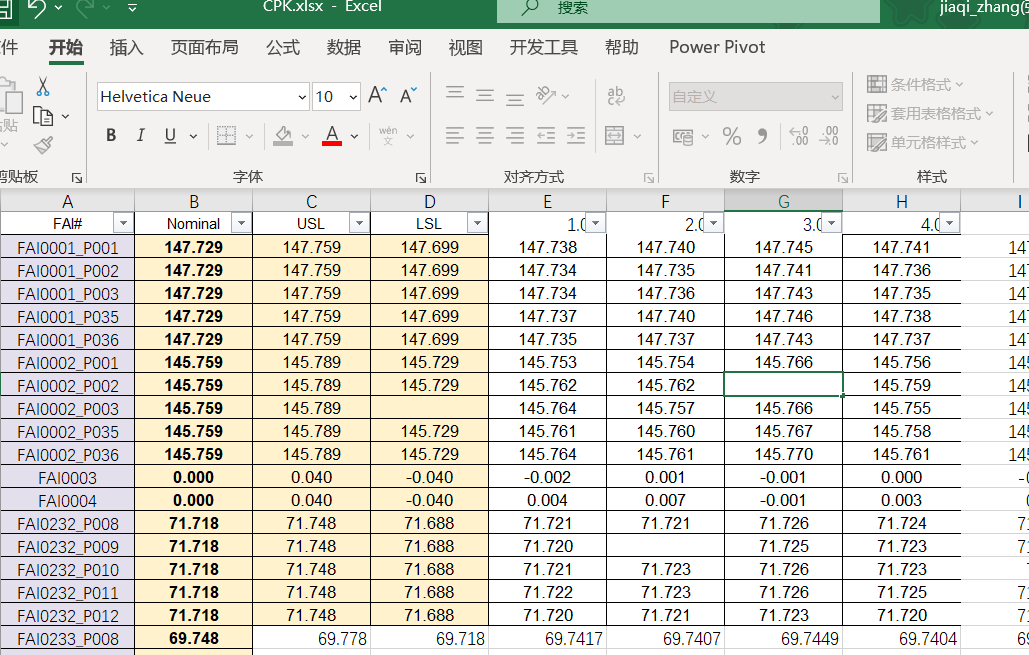
Task: Switch to 插入 tab
Action: (126, 47)
